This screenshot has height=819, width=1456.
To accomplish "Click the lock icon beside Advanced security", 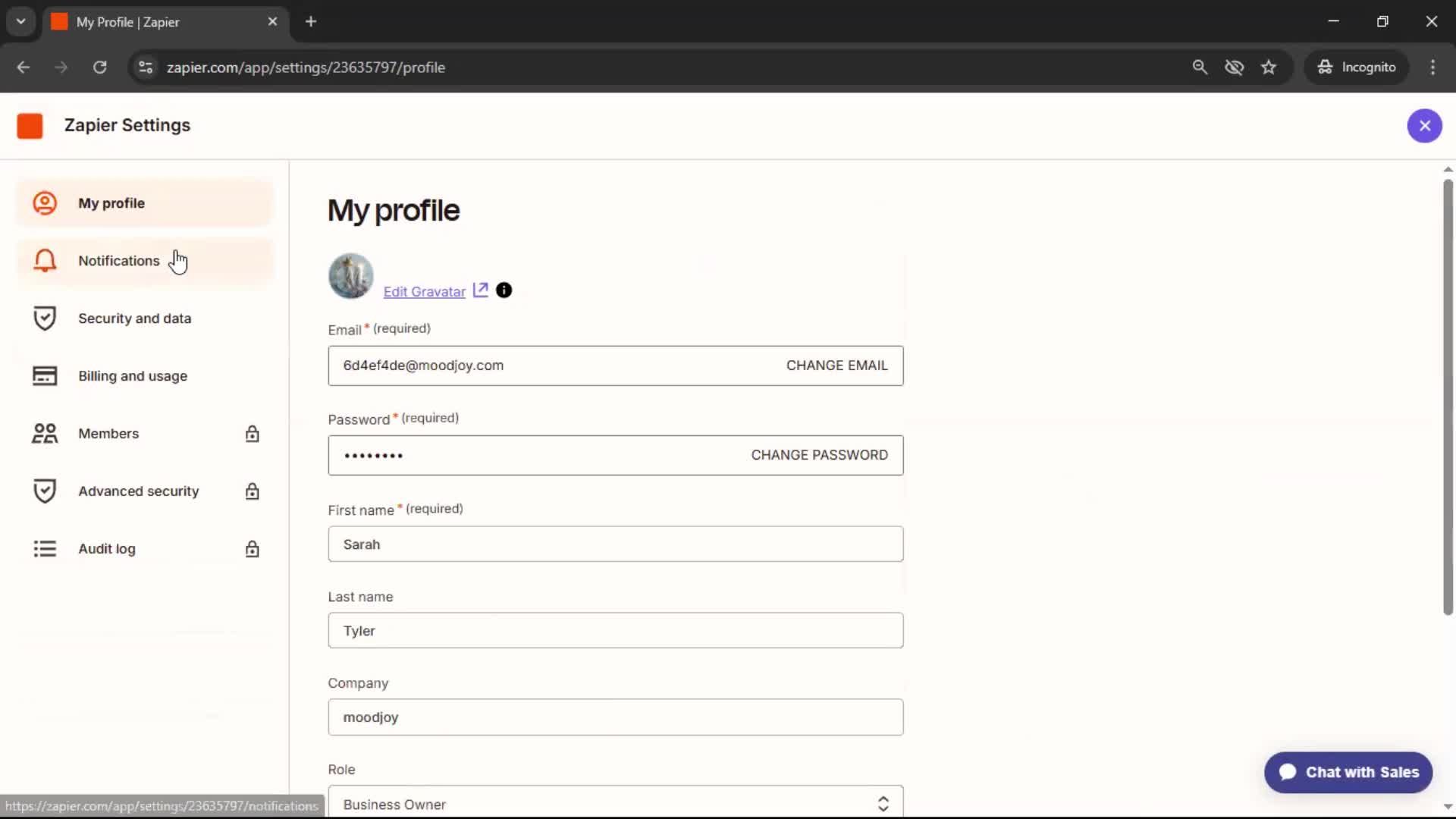I will pyautogui.click(x=253, y=491).
